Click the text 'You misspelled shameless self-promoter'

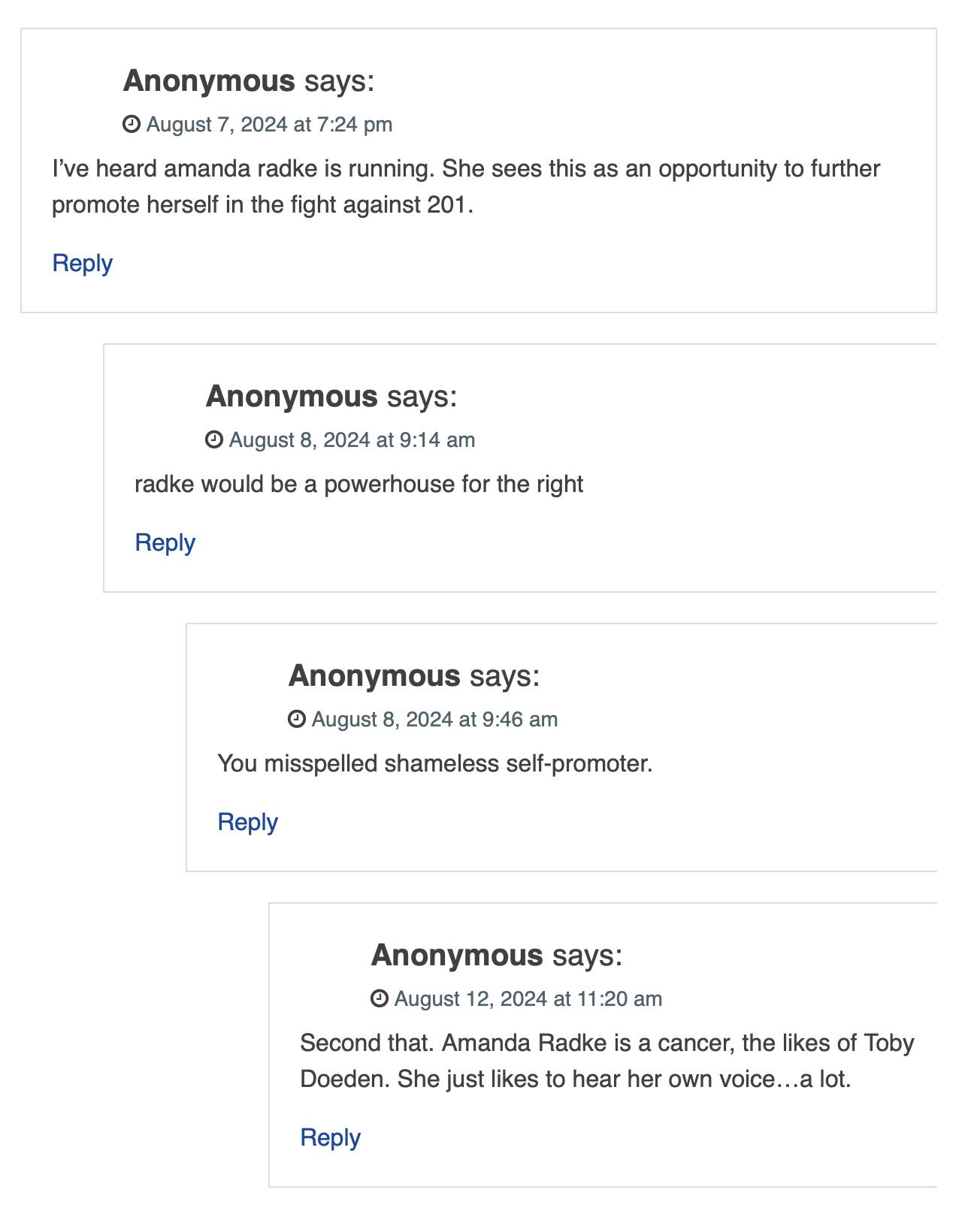(435, 763)
